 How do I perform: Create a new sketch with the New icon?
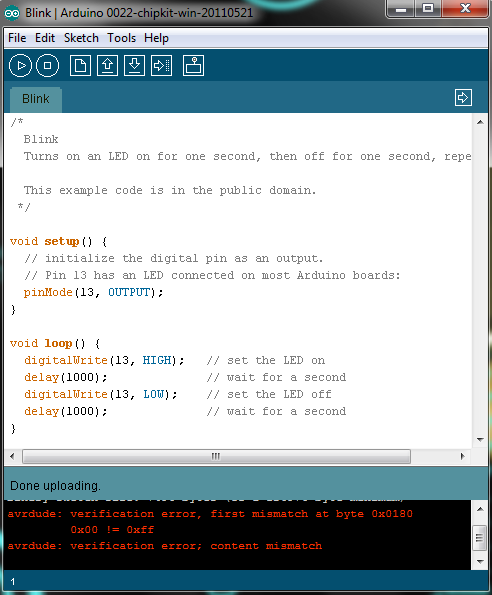(x=80, y=66)
